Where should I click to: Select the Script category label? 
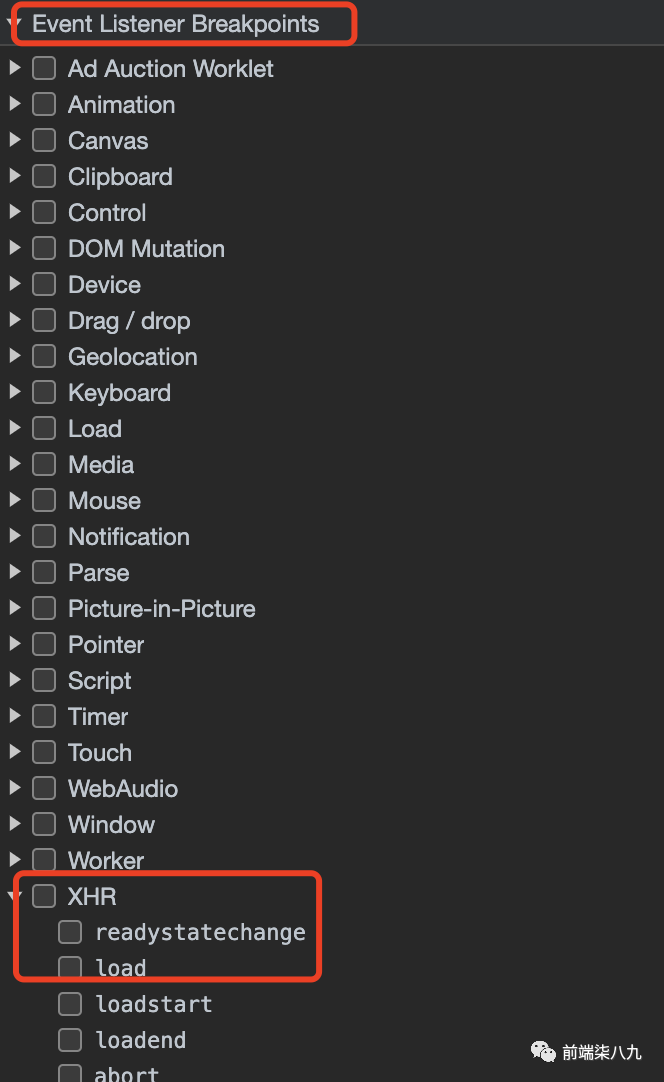pos(99,681)
